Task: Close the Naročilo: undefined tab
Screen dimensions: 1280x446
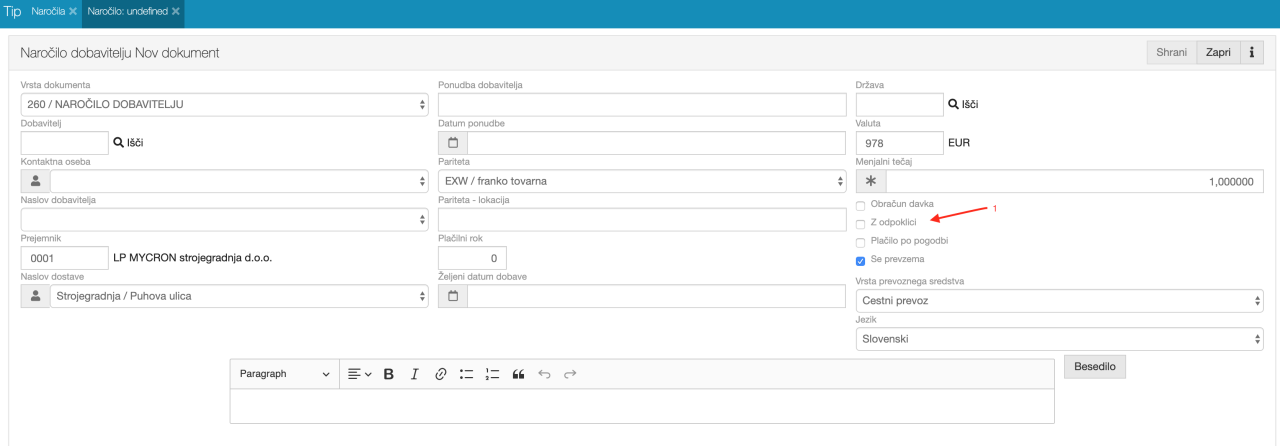Action: pos(176,11)
